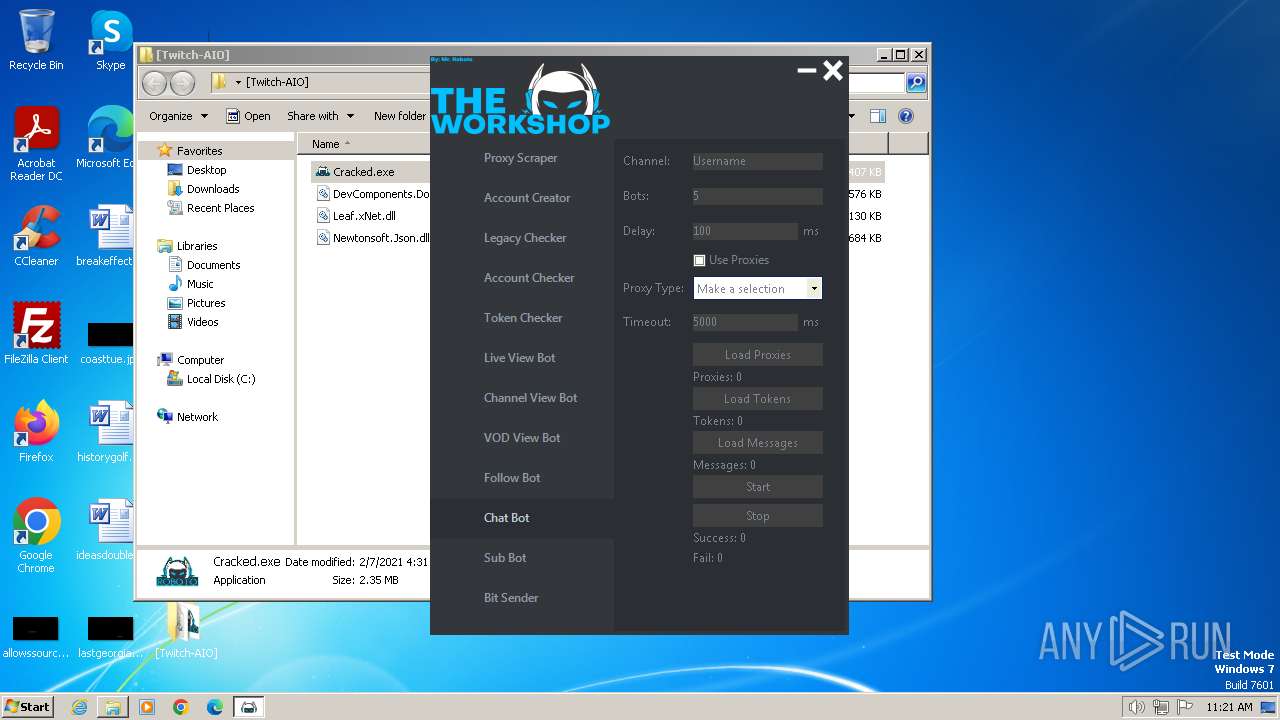Click the Bots count field
This screenshot has width=1280, height=720.
pyautogui.click(x=757, y=196)
